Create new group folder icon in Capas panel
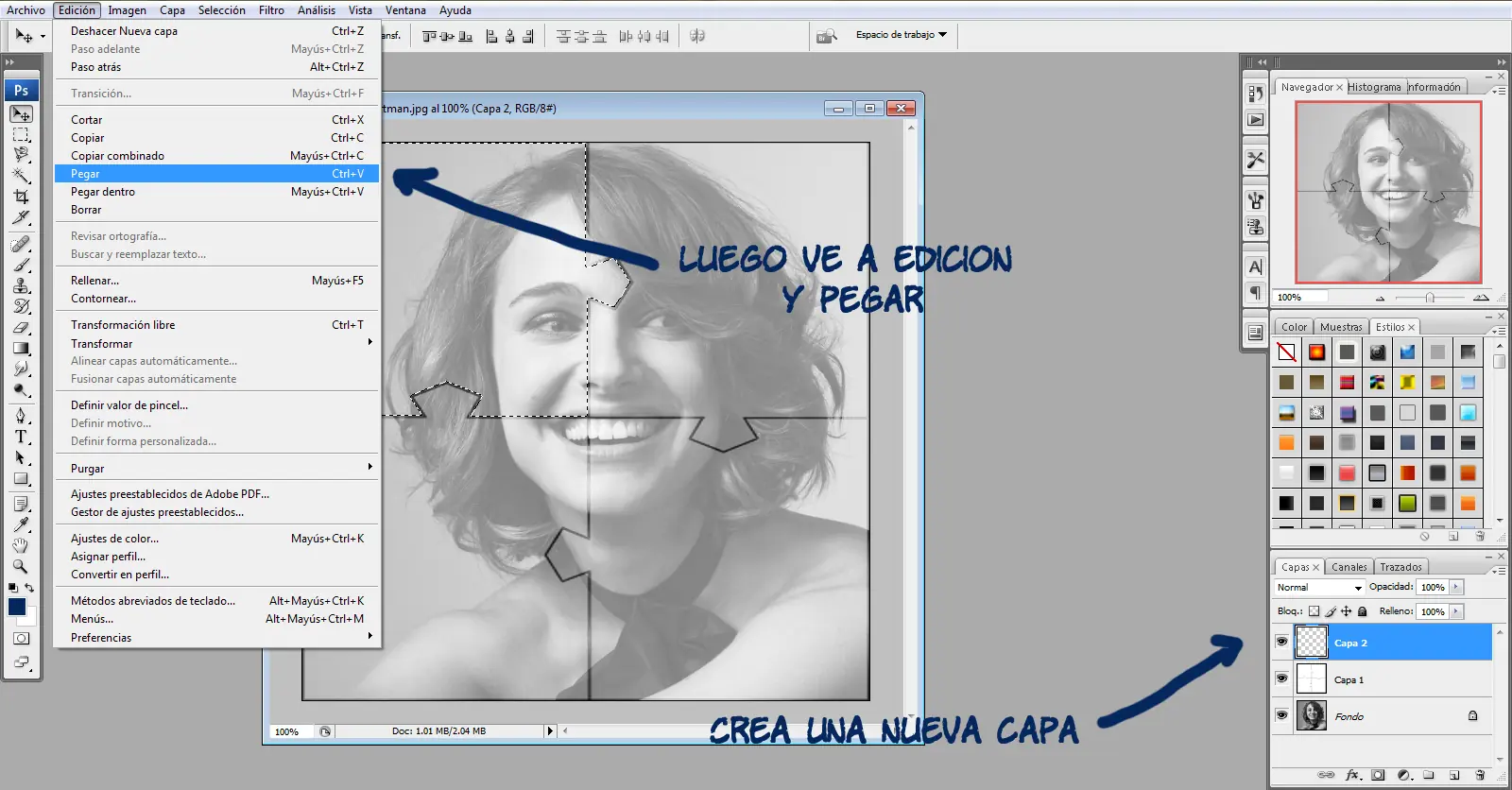 point(1429,775)
